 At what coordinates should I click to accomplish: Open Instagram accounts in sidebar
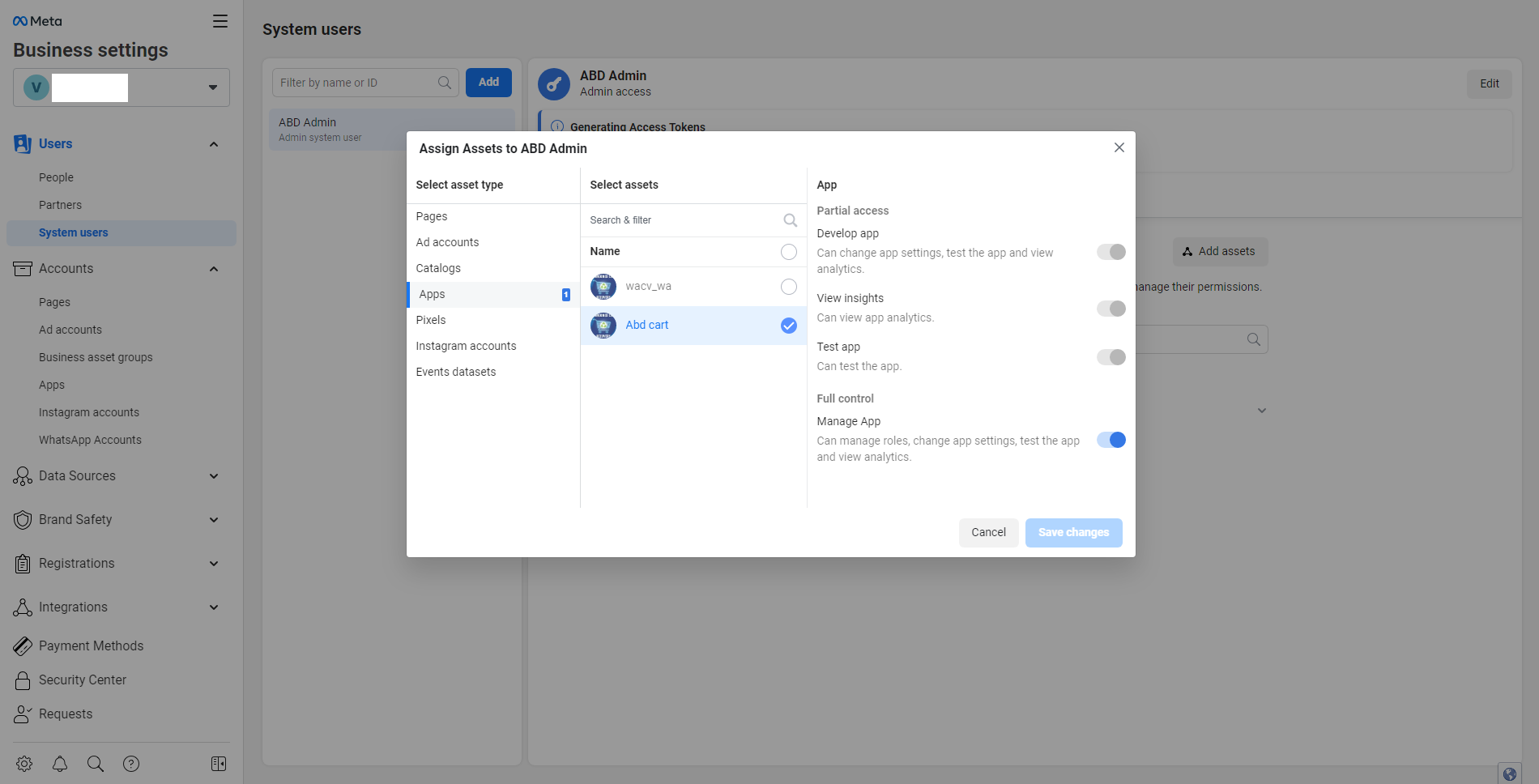tap(89, 412)
